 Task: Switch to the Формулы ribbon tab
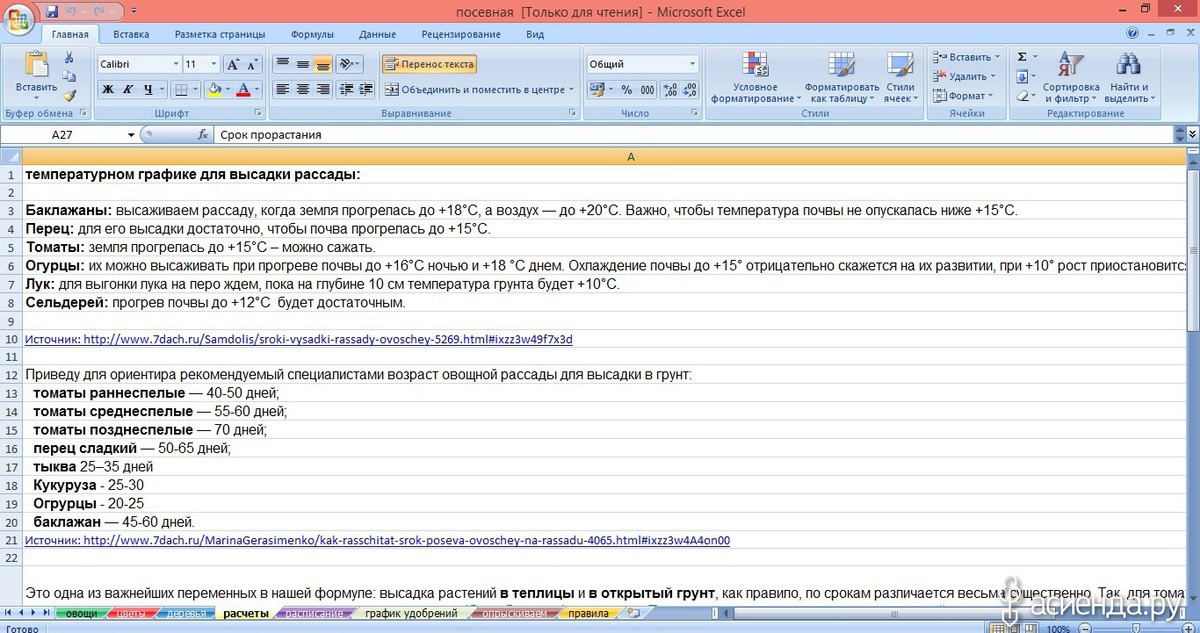[312, 34]
